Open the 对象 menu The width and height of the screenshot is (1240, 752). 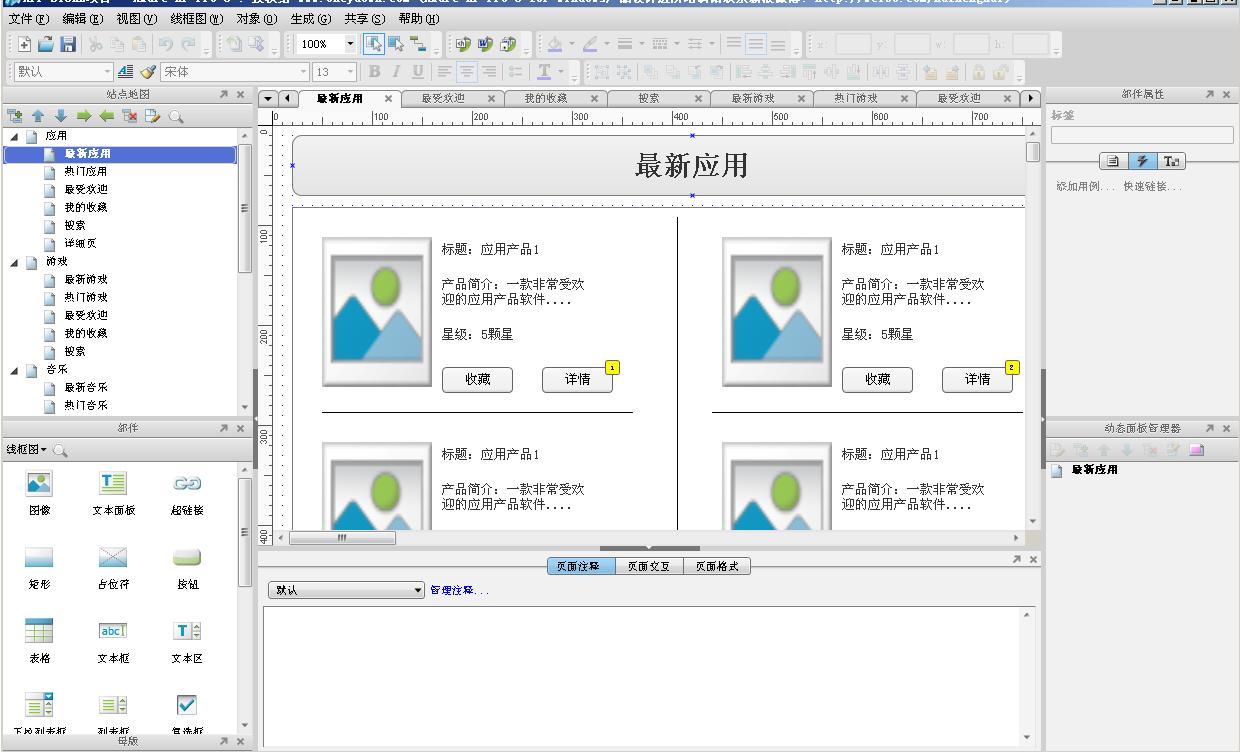(256, 19)
